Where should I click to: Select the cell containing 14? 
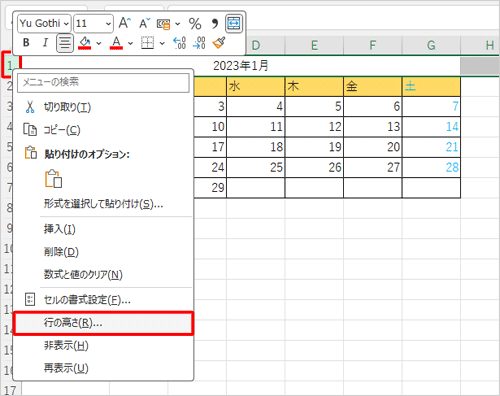(431, 127)
